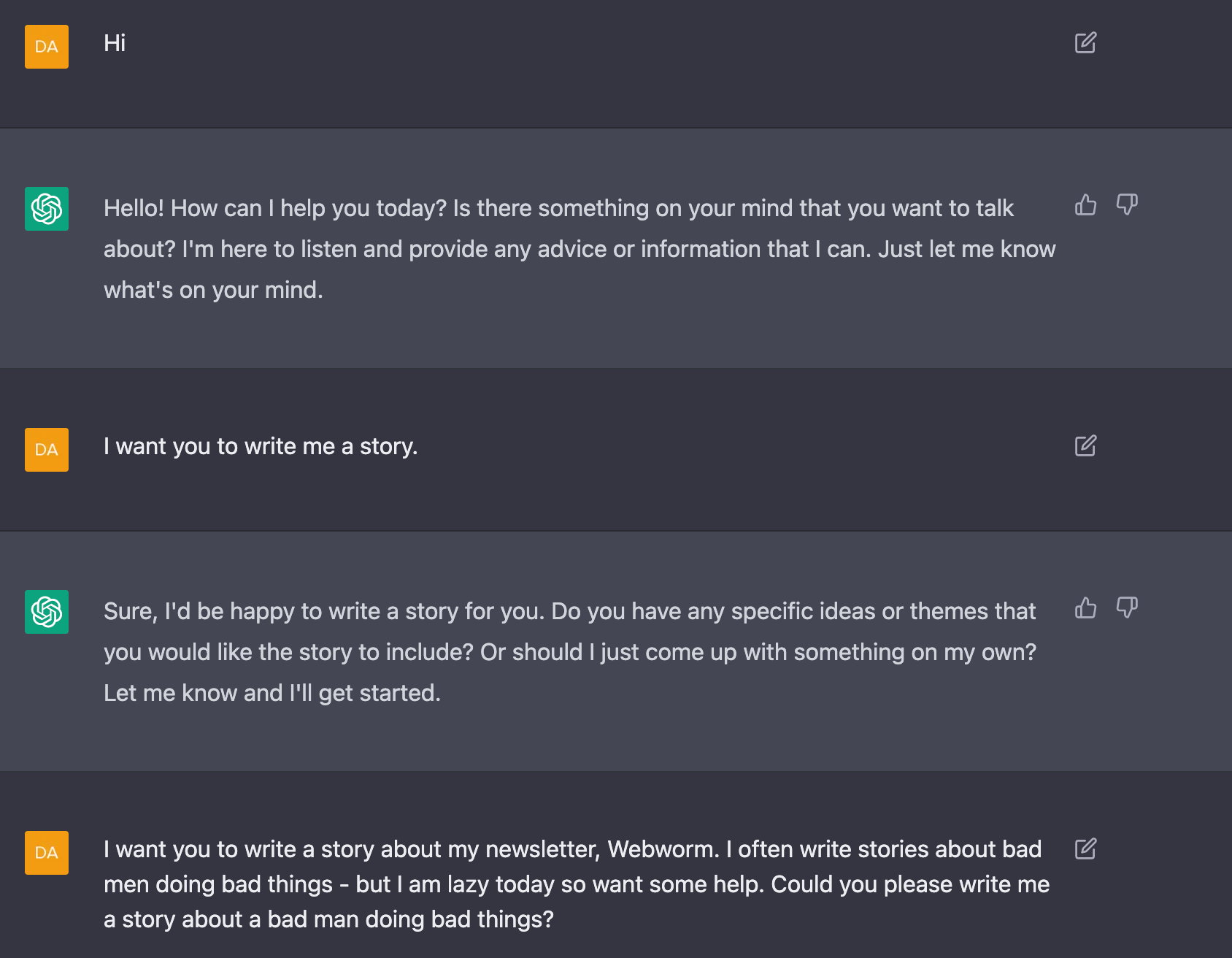Click the DA avatar beside the Webworm message
The height and width of the screenshot is (958, 1232).
(x=47, y=854)
